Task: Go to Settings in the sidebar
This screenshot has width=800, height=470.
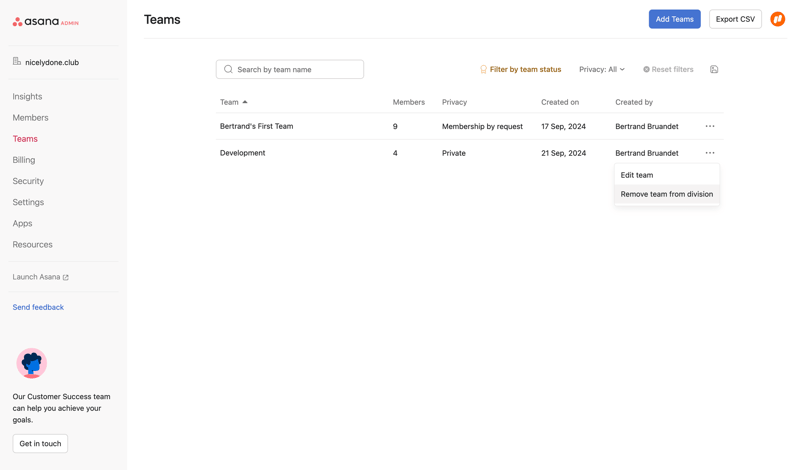Action: pos(28,202)
